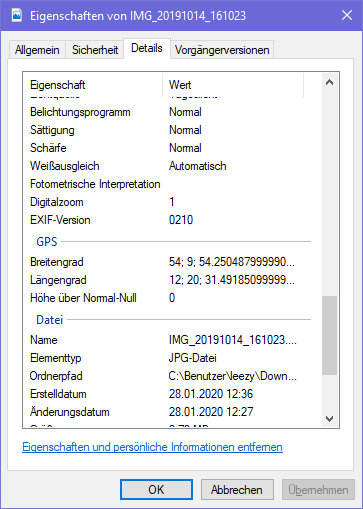Click the image file icon in title bar

(x=17, y=16)
